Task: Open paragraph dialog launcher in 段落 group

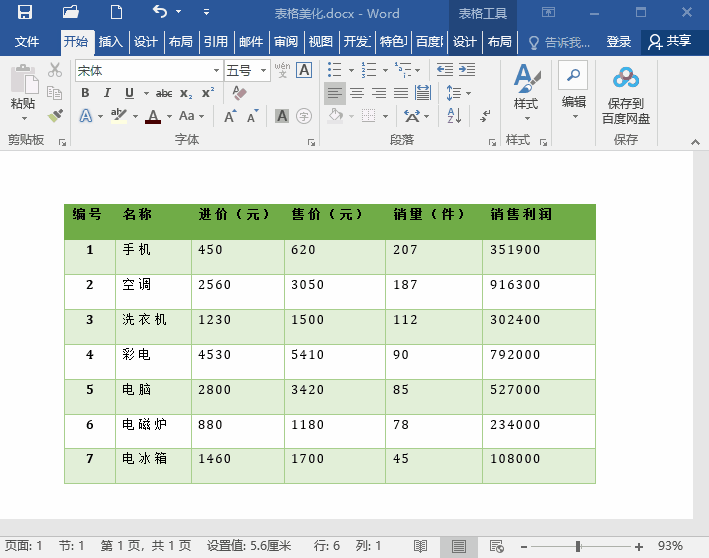Action: point(492,142)
